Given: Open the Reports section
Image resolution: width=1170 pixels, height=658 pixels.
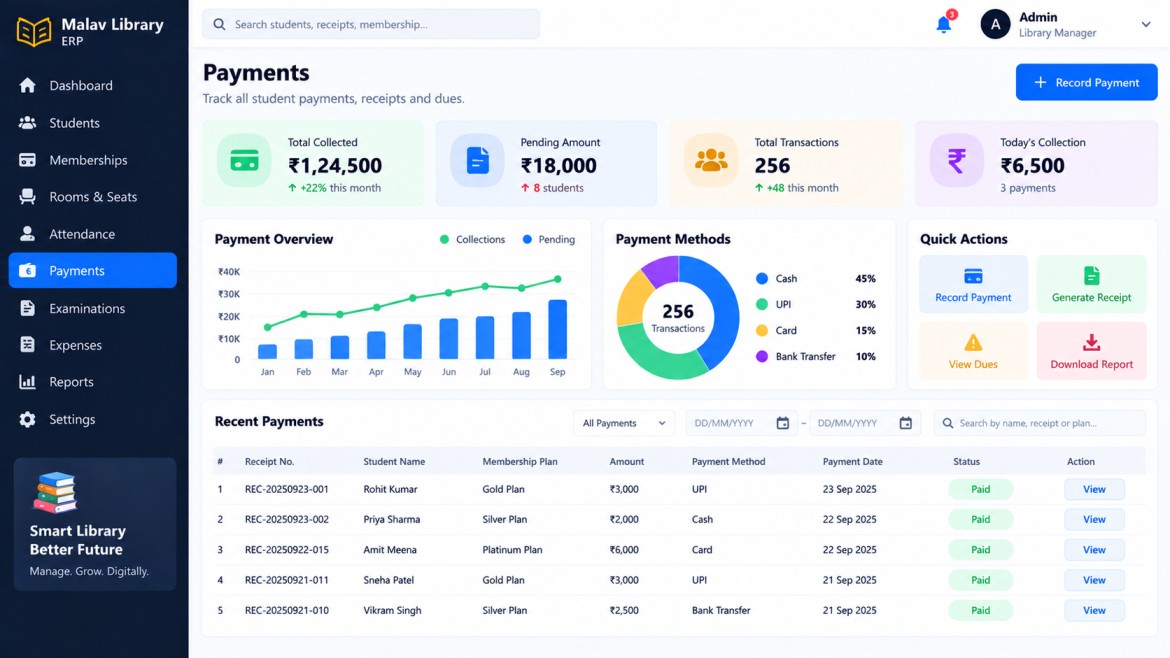Looking at the screenshot, I should pyautogui.click(x=93, y=381).
